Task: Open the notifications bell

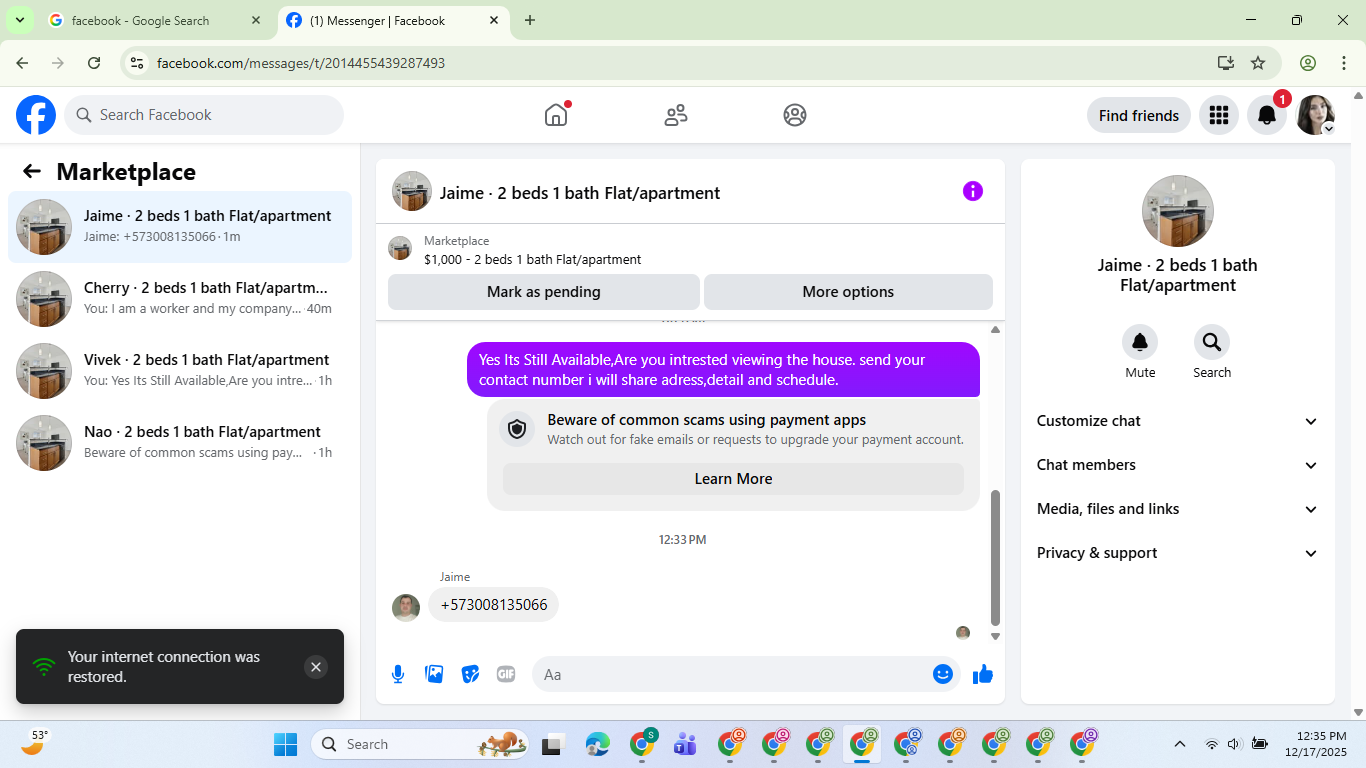Action: pos(1267,115)
